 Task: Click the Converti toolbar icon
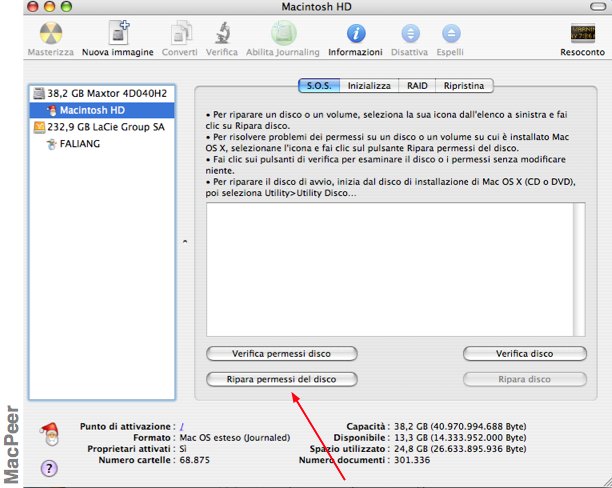pyautogui.click(x=181, y=33)
